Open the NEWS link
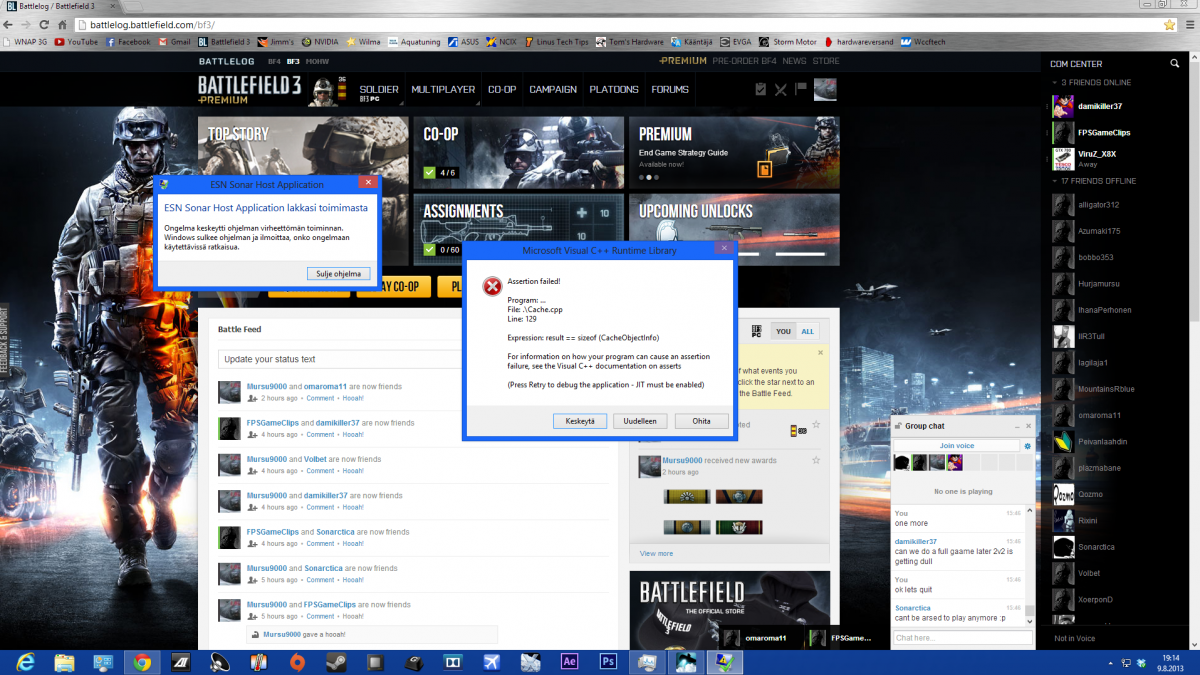 pyautogui.click(x=794, y=61)
